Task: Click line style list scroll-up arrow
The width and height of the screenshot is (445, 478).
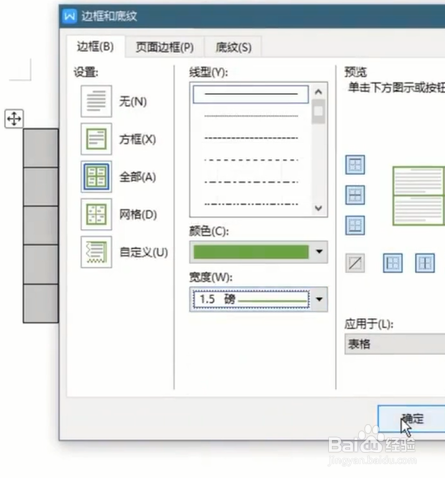Action: [318, 92]
